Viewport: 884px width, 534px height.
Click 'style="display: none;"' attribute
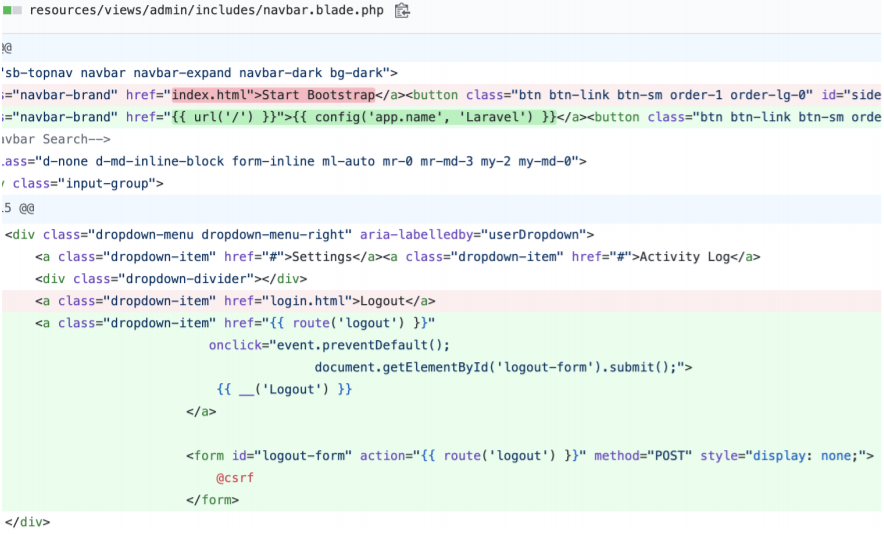point(783,456)
